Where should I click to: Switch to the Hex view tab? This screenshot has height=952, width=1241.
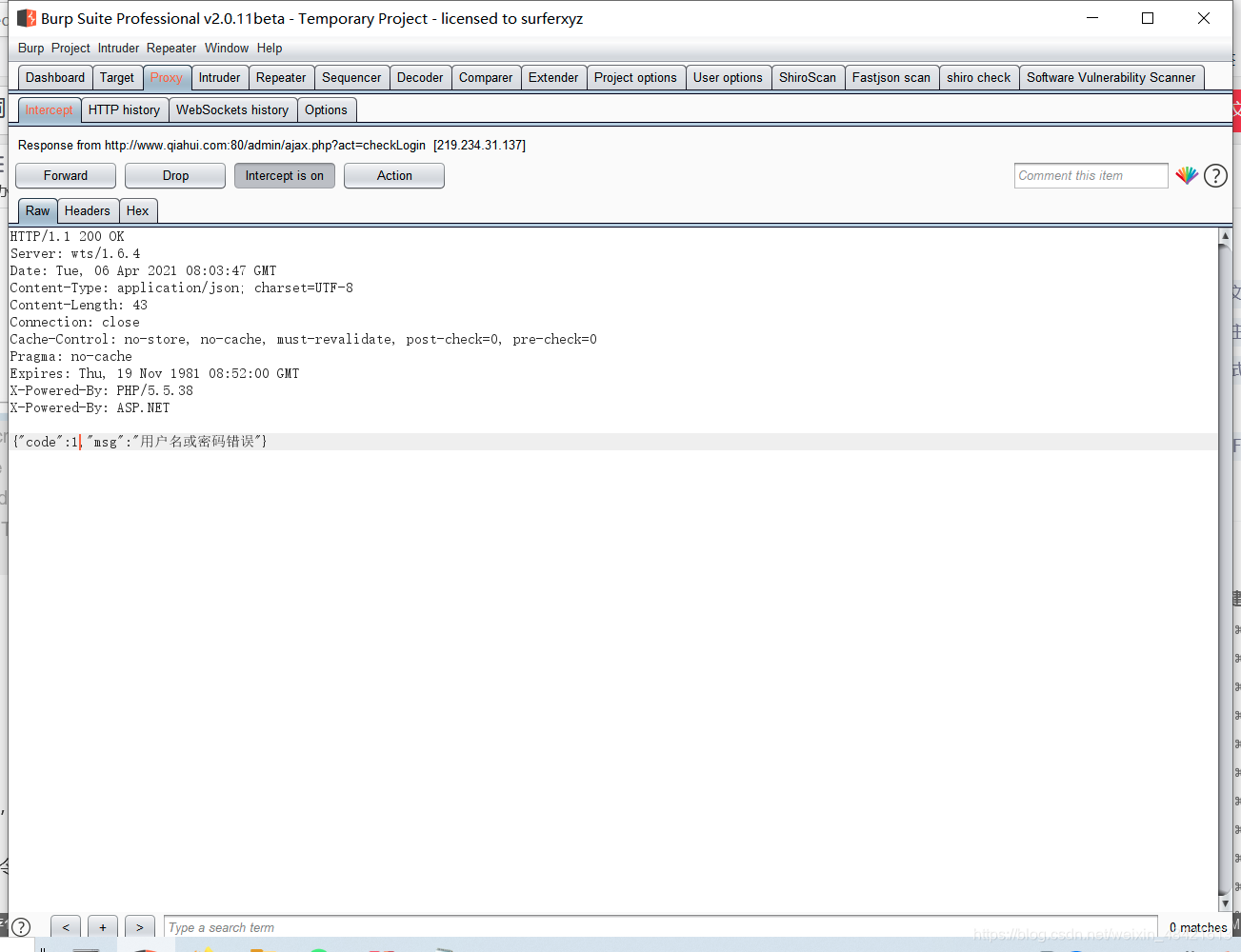pyautogui.click(x=138, y=210)
